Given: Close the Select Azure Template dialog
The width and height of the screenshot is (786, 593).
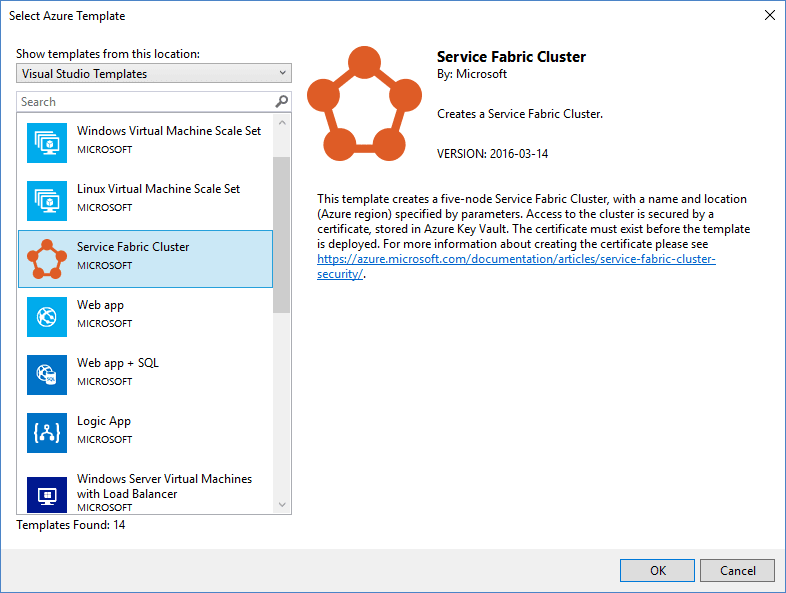Looking at the screenshot, I should (770, 16).
